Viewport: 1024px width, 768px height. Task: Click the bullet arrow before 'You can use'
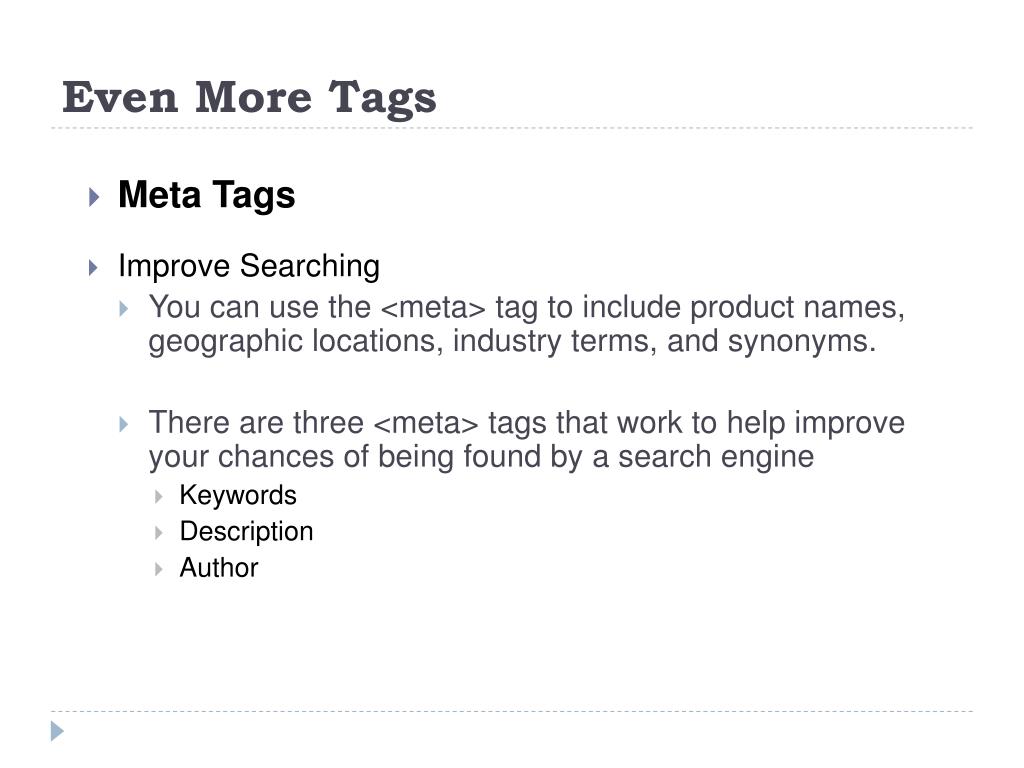coord(124,308)
